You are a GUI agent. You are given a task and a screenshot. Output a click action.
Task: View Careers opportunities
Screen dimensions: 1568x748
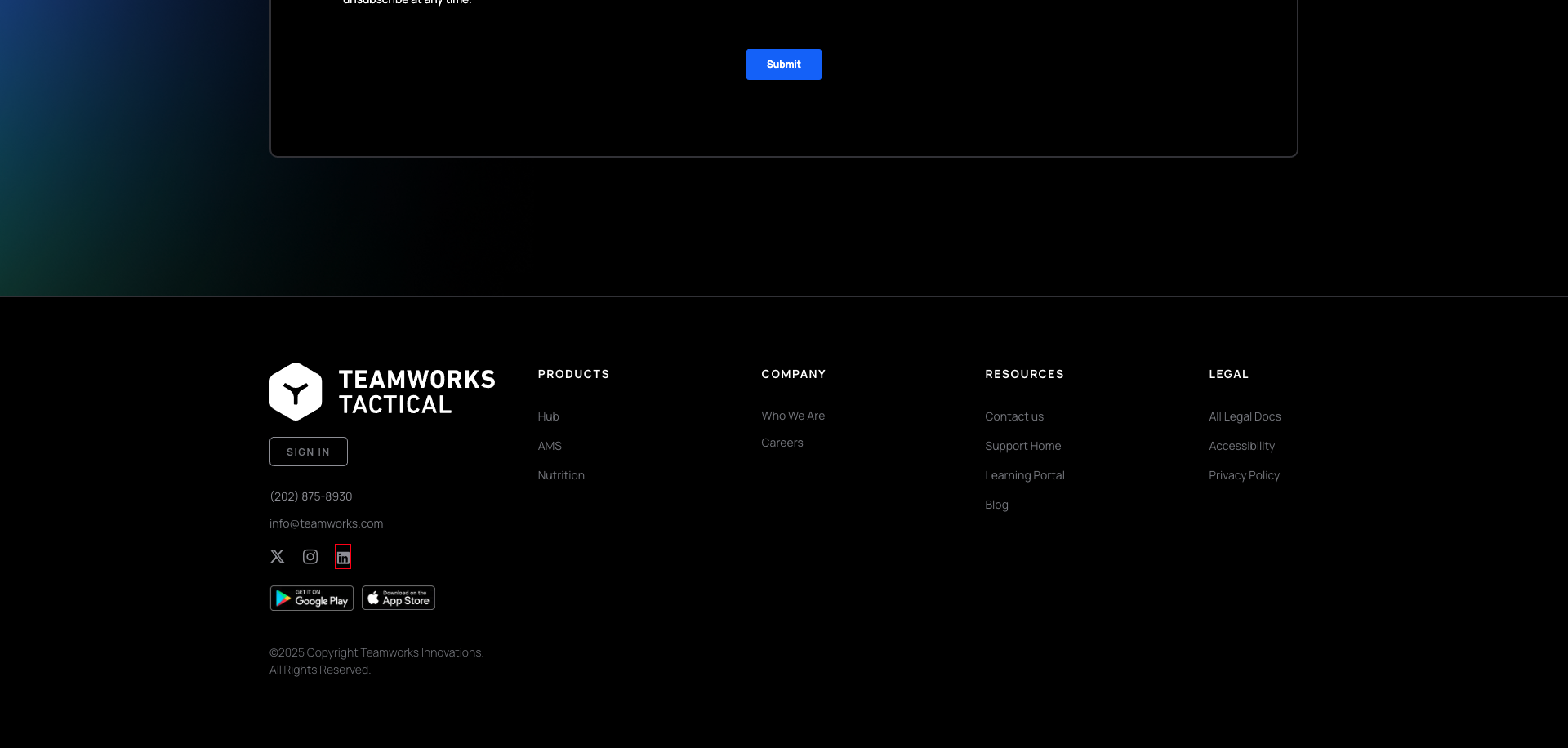click(782, 442)
